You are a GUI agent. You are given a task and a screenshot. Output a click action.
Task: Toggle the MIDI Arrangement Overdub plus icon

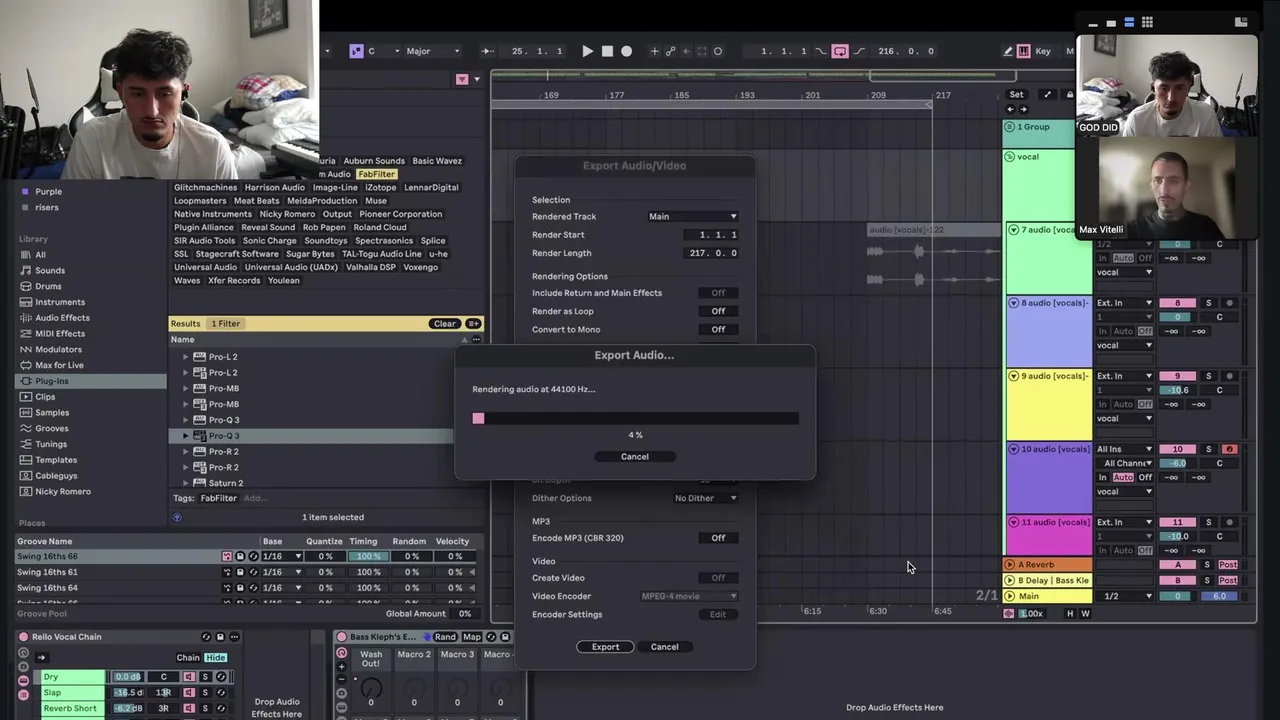click(x=655, y=51)
